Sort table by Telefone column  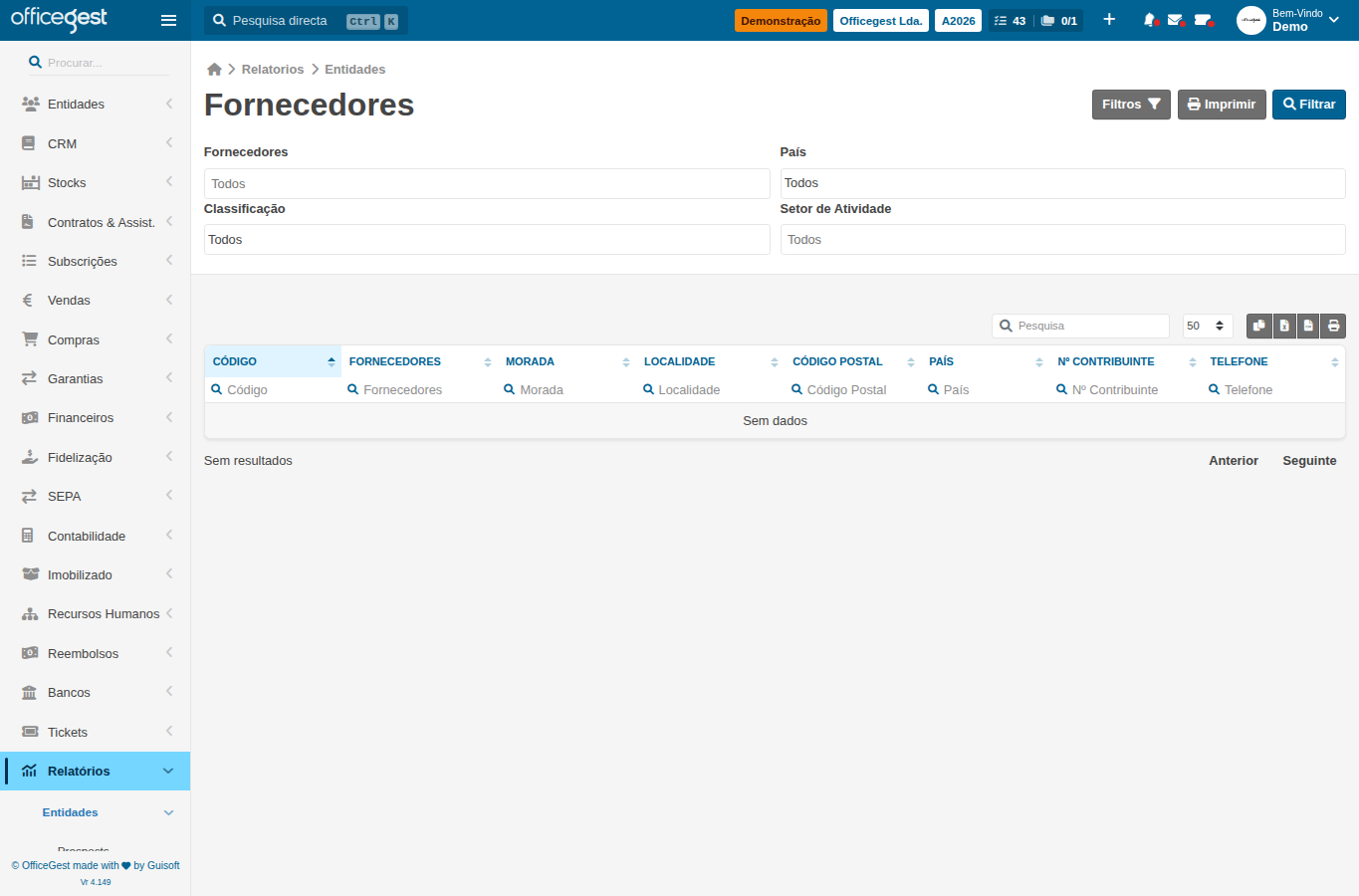coord(1273,361)
